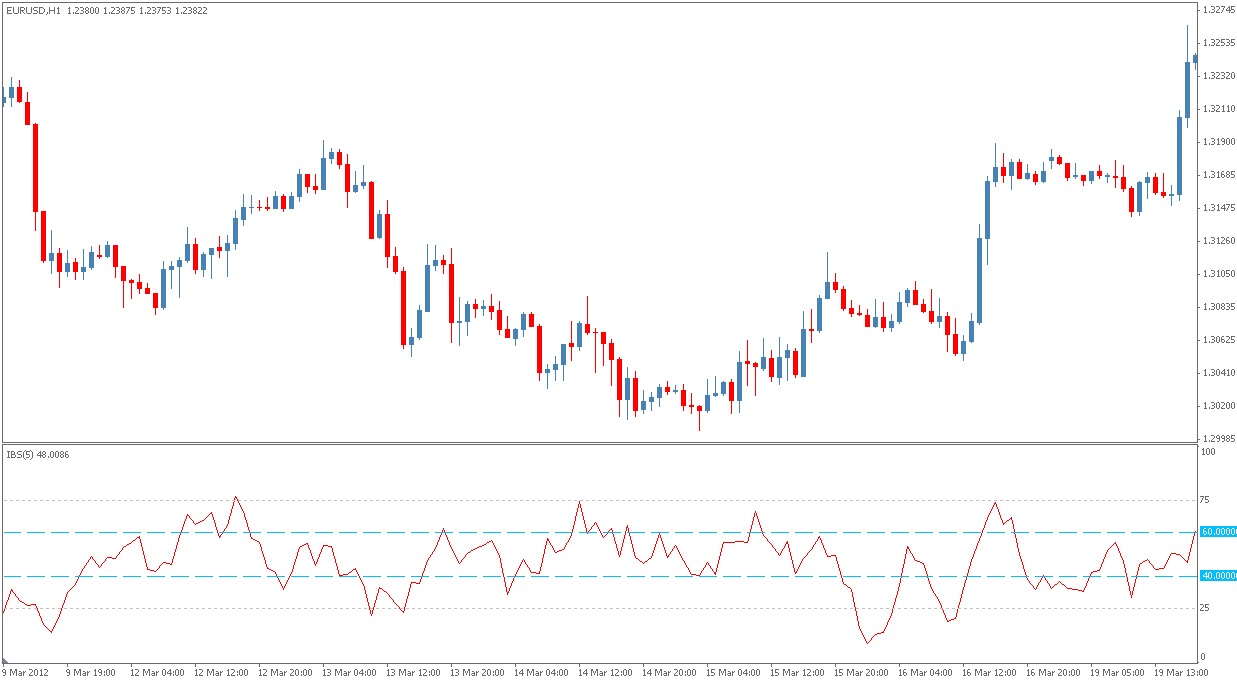Click the upper dashed blue level line
The height and width of the screenshot is (681, 1237).
(x=600, y=532)
